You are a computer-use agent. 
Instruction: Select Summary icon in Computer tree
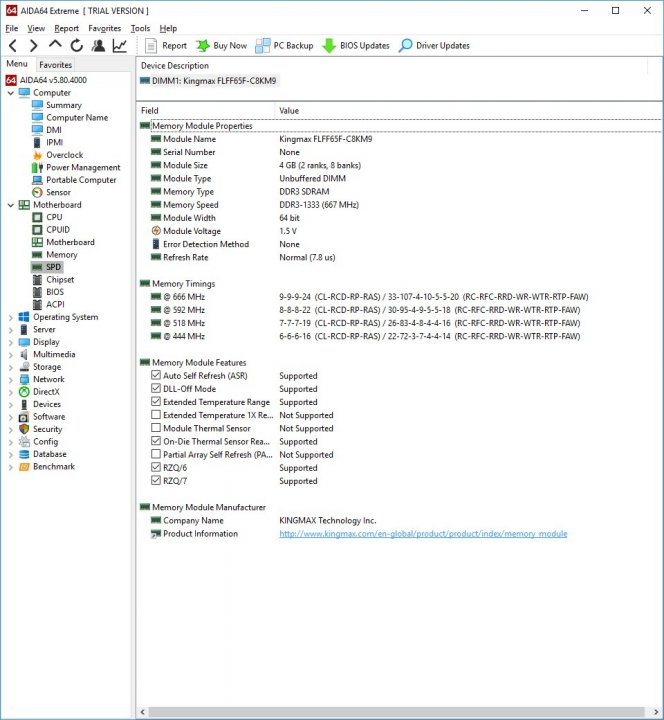coord(37,105)
